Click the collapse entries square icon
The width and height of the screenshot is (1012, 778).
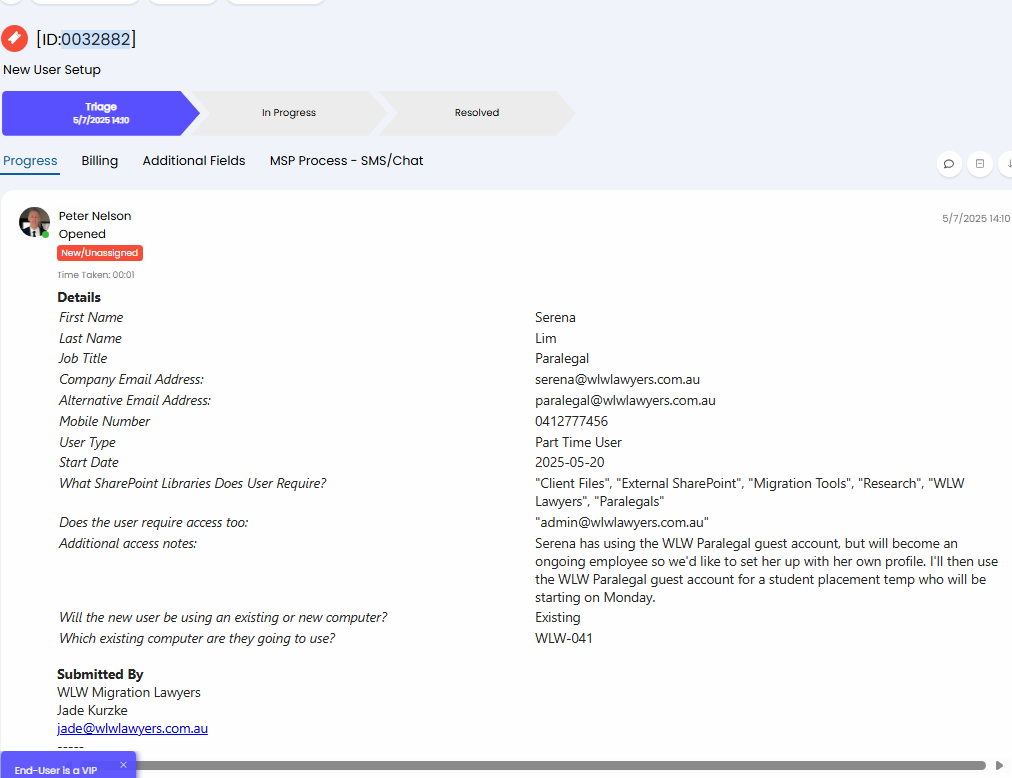click(x=980, y=164)
